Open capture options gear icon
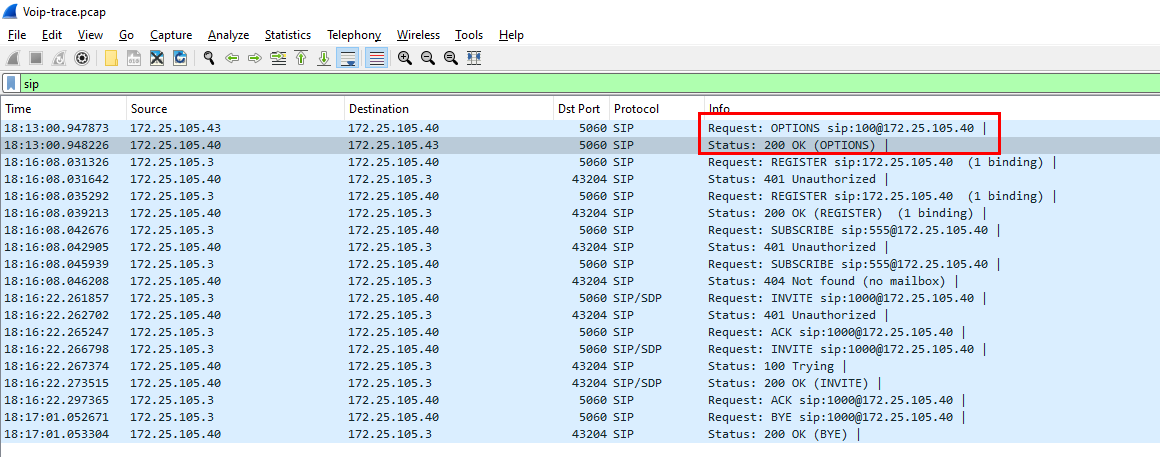This screenshot has width=1160, height=457. [82, 58]
